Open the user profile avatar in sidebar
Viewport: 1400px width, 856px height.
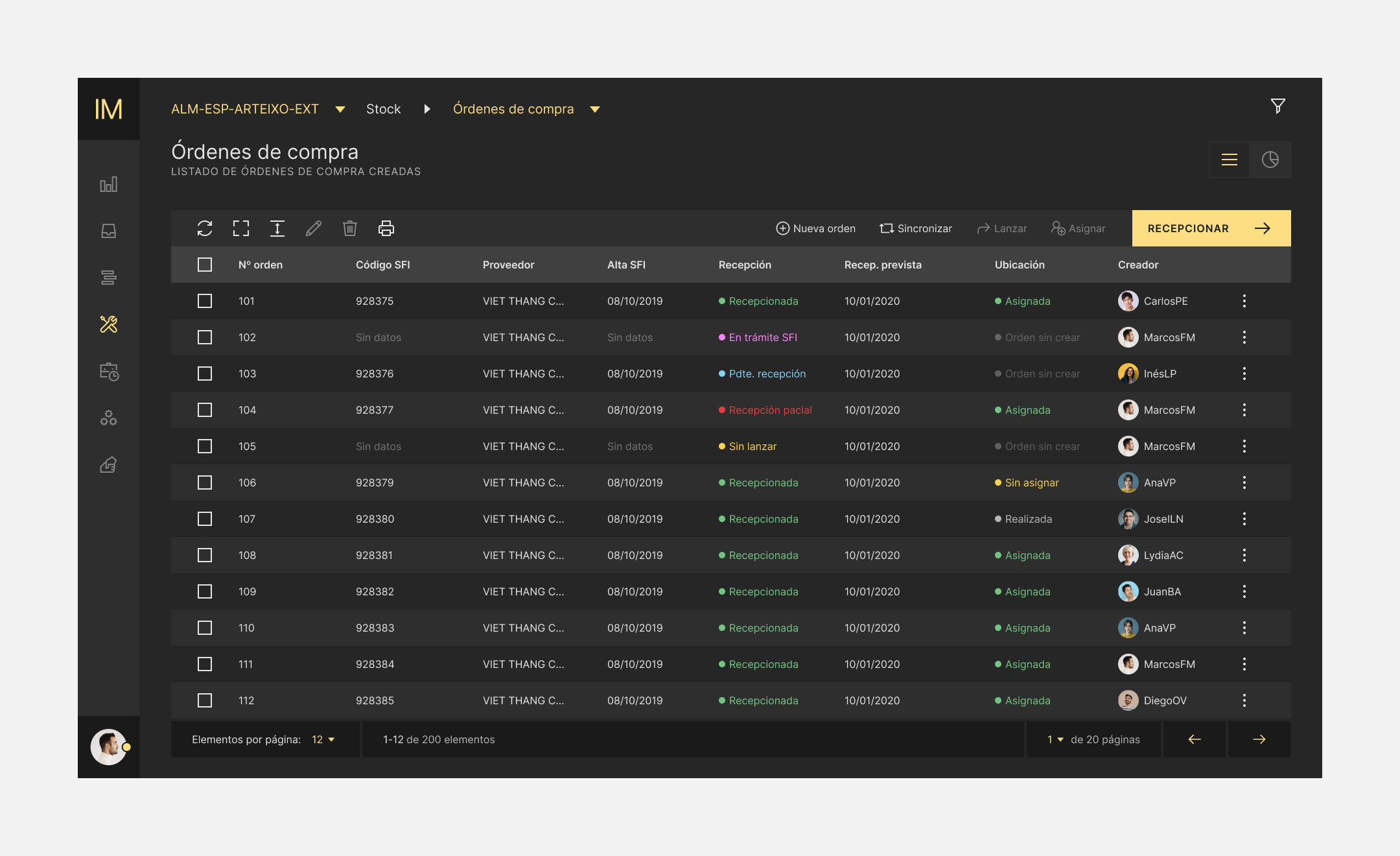[108, 747]
